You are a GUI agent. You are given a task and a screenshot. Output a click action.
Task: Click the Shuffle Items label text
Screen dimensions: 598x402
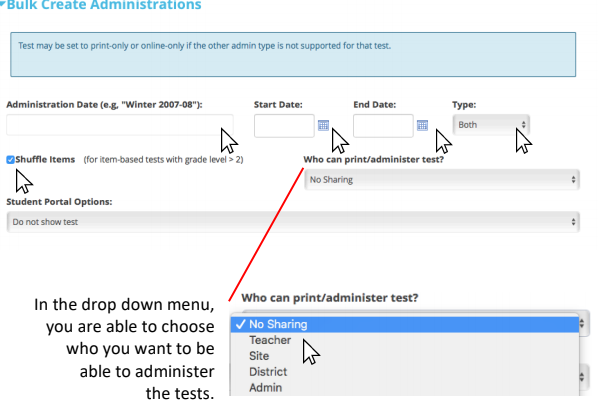pyautogui.click(x=45, y=159)
